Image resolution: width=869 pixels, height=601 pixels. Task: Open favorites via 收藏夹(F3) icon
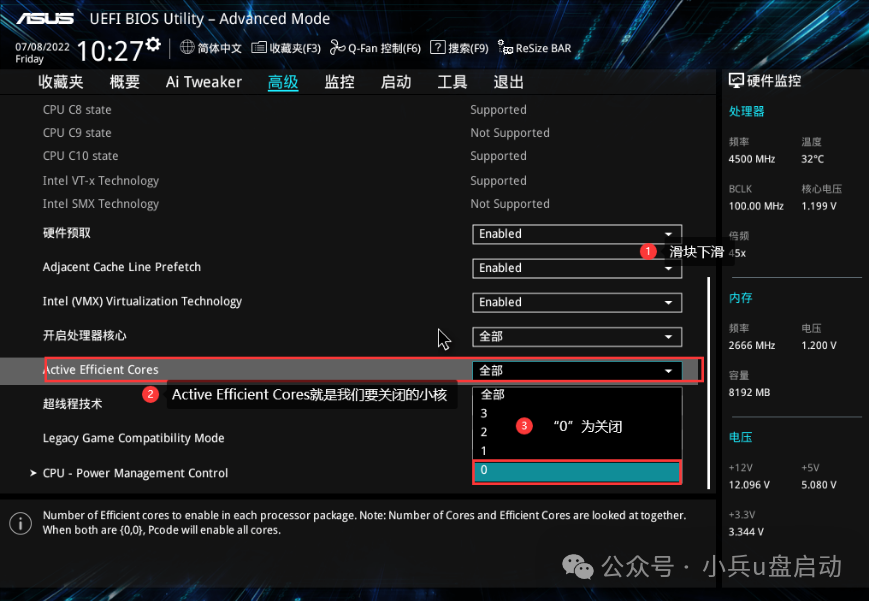pyautogui.click(x=258, y=48)
